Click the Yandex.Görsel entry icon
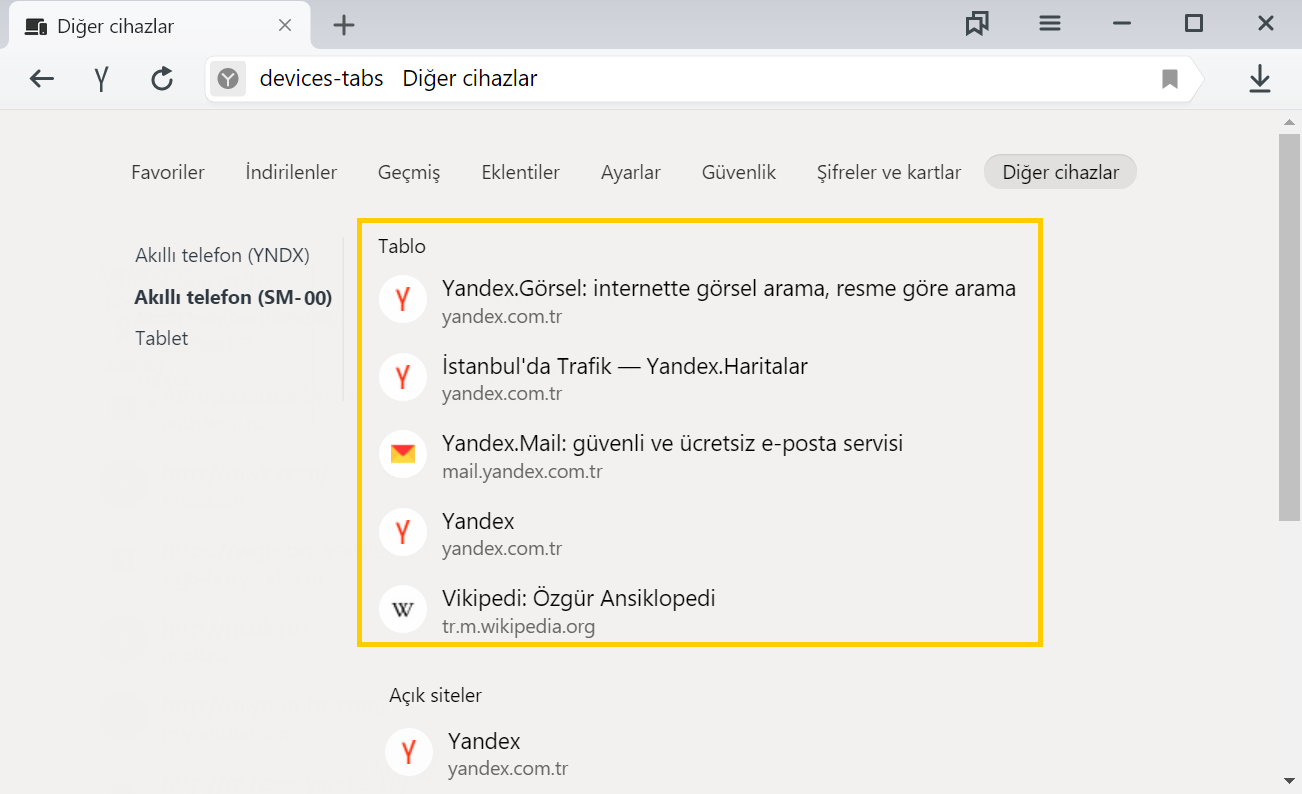This screenshot has width=1302, height=794. pyautogui.click(x=403, y=299)
